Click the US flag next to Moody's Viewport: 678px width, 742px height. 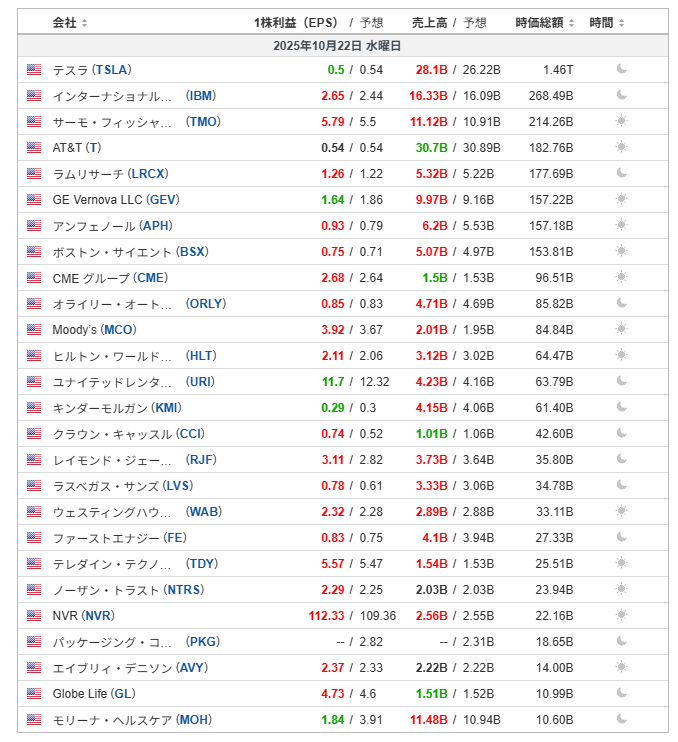coord(34,330)
